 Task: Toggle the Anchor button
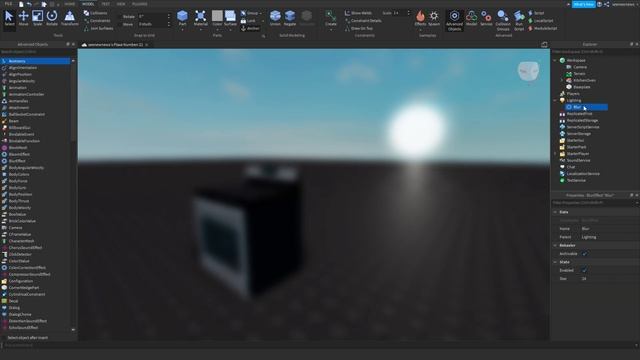[x=250, y=29]
